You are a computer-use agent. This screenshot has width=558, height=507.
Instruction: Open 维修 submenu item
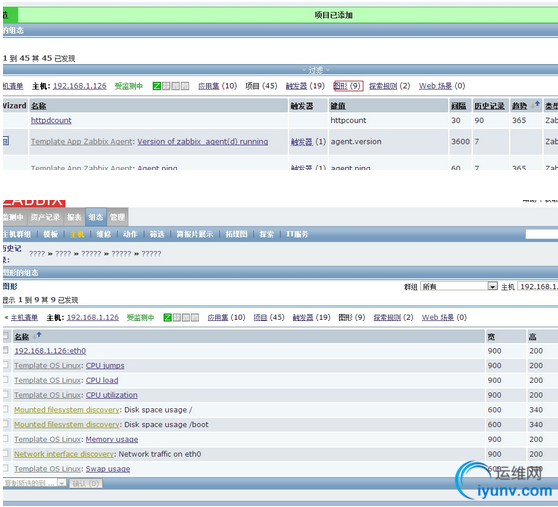click(104, 234)
